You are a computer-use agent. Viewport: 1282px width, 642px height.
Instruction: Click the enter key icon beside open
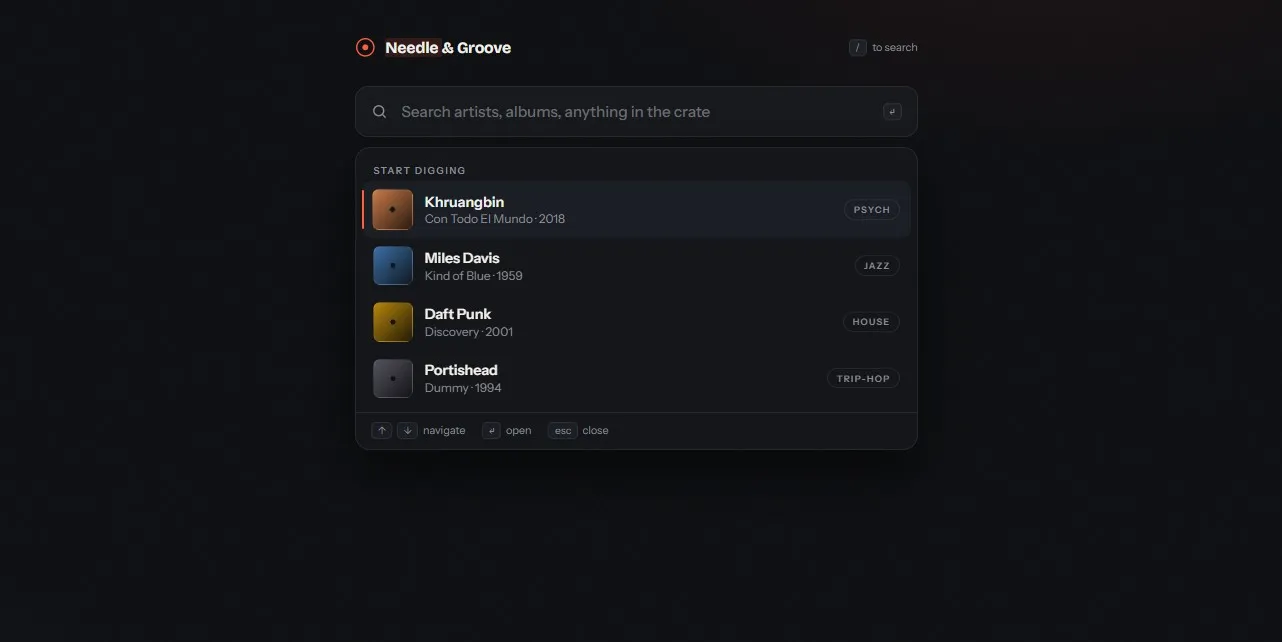(x=491, y=430)
